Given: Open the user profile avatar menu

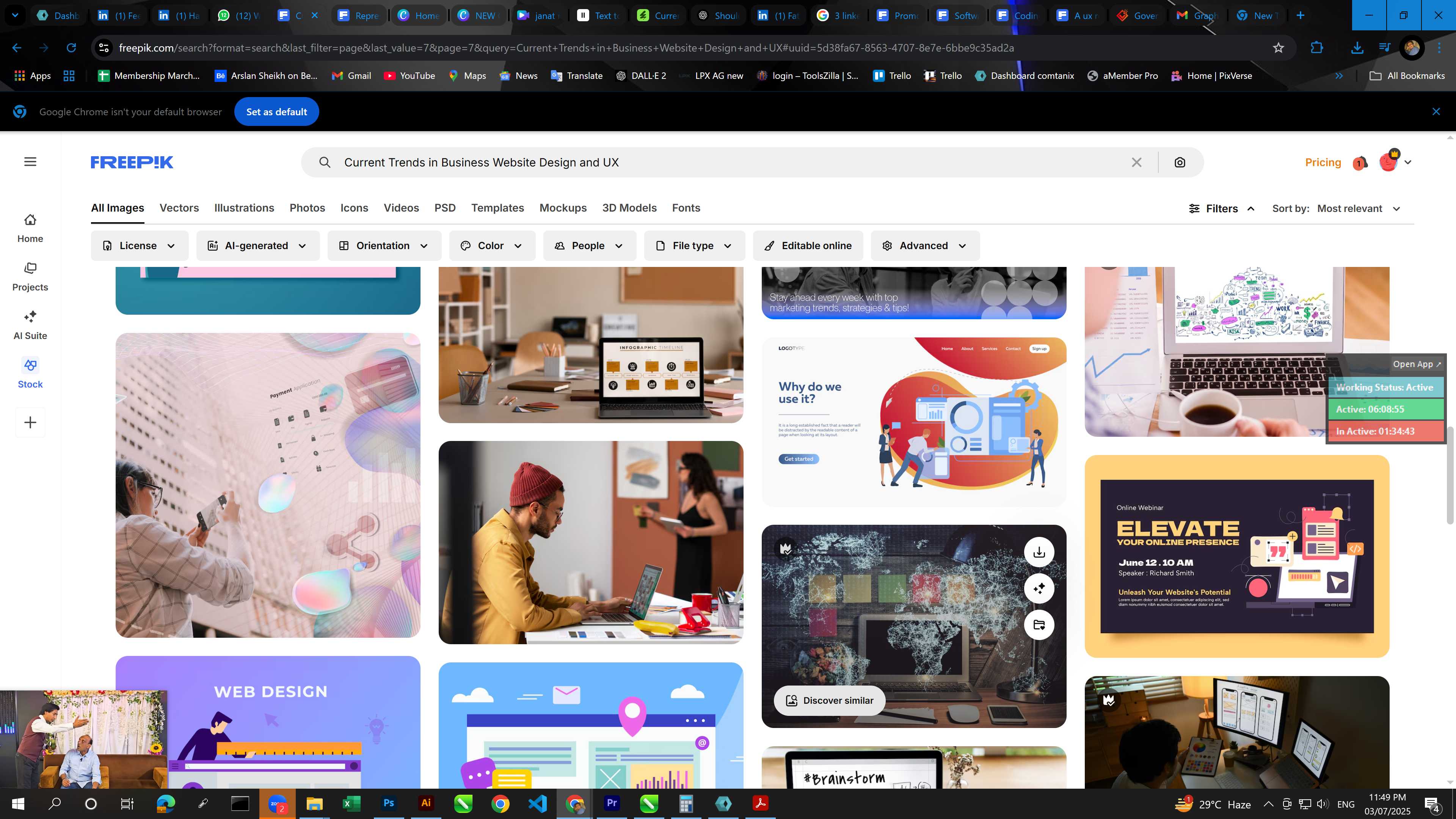Looking at the screenshot, I should (x=1395, y=162).
